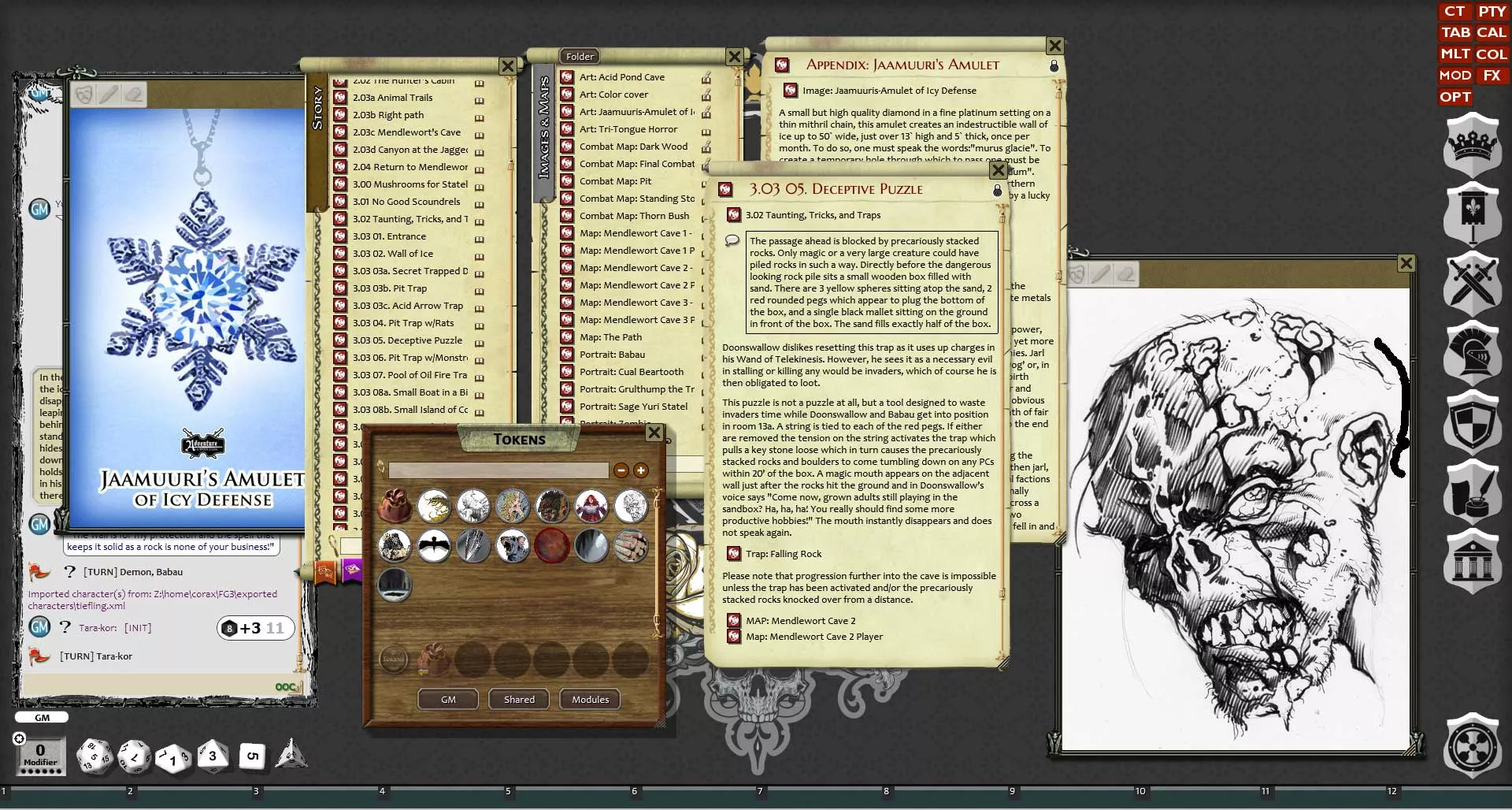Toggle the Lighting MLT sidebar button
Screen dimensions: 1512x810
pos(1455,54)
